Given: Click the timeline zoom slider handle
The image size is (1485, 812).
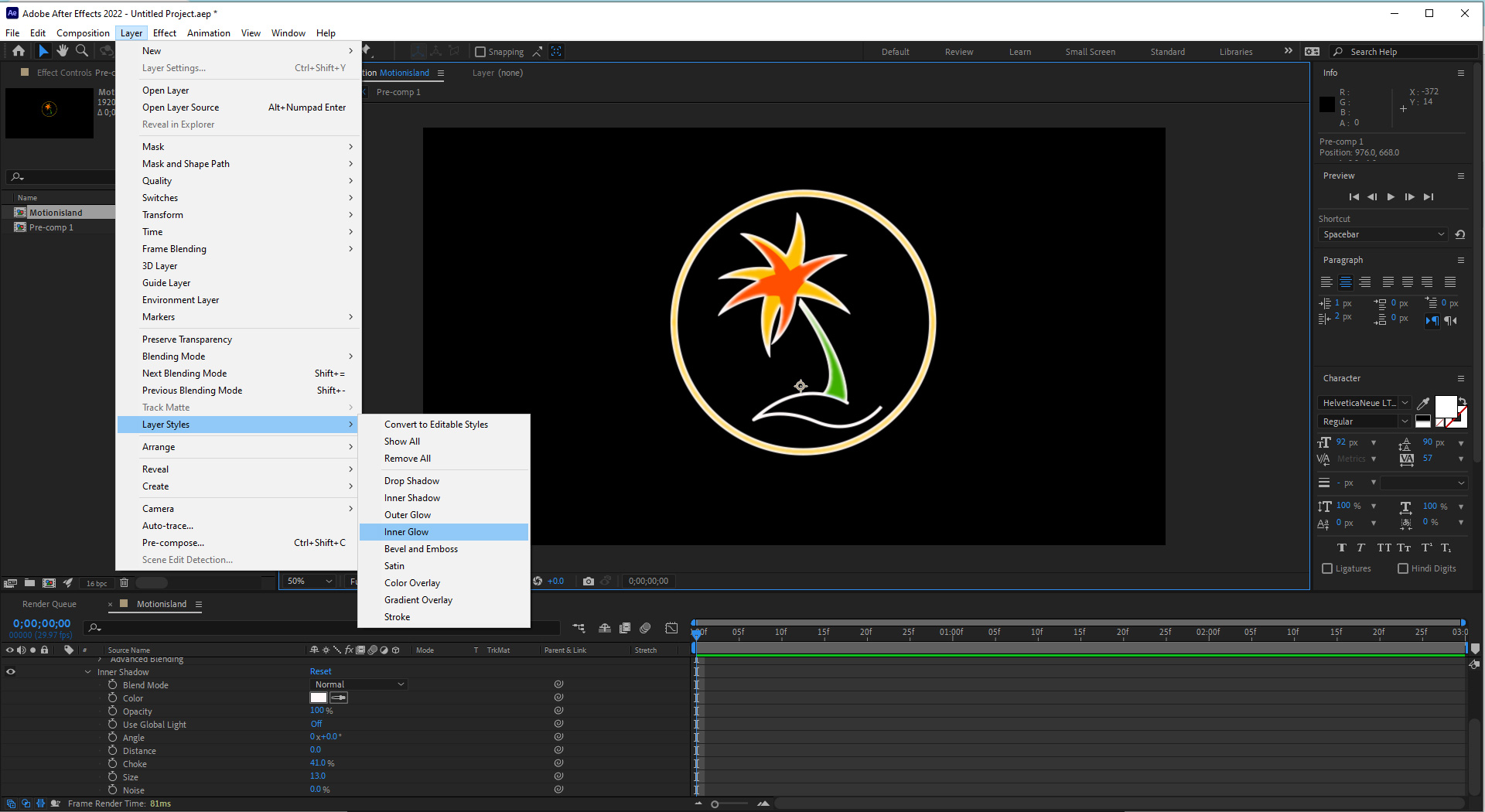Looking at the screenshot, I should (x=715, y=804).
